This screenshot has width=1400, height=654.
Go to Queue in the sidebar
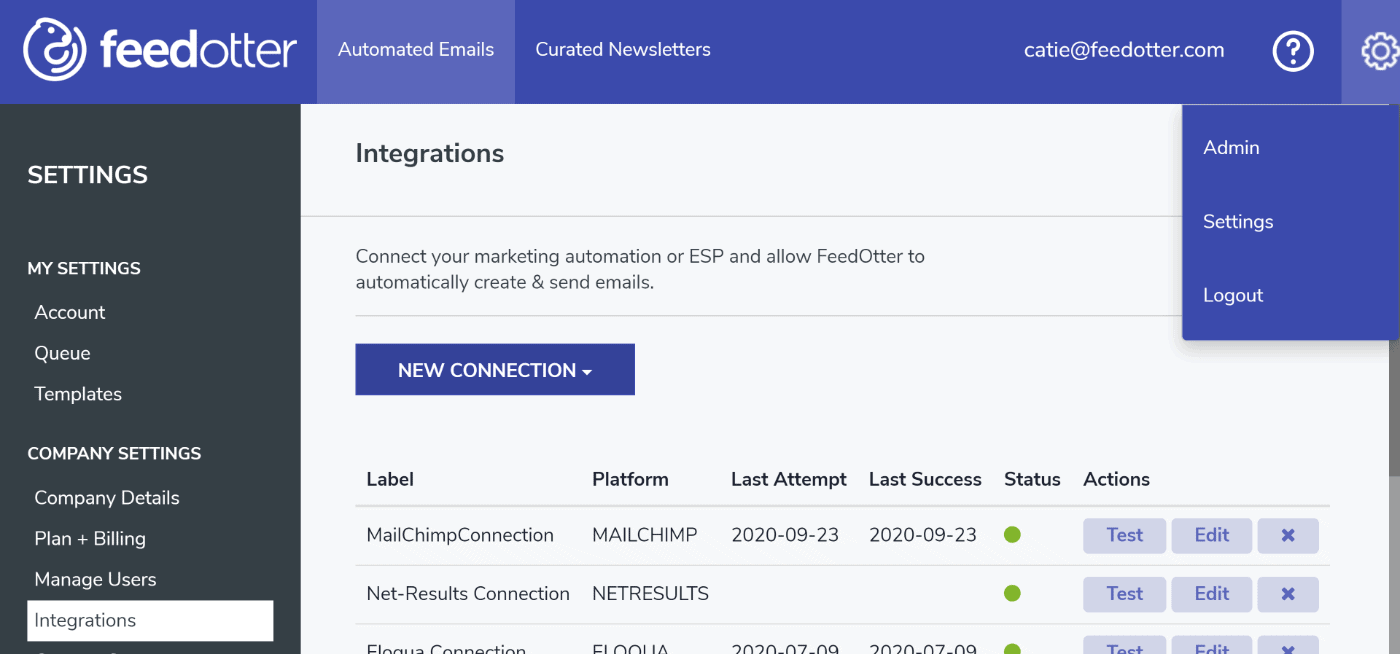[62, 354]
